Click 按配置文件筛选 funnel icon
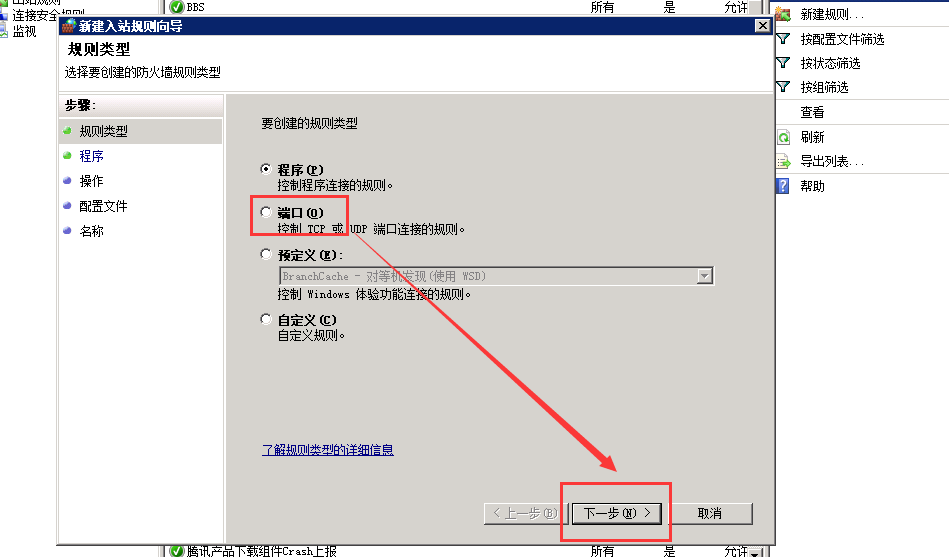The width and height of the screenshot is (949, 557). [783, 39]
